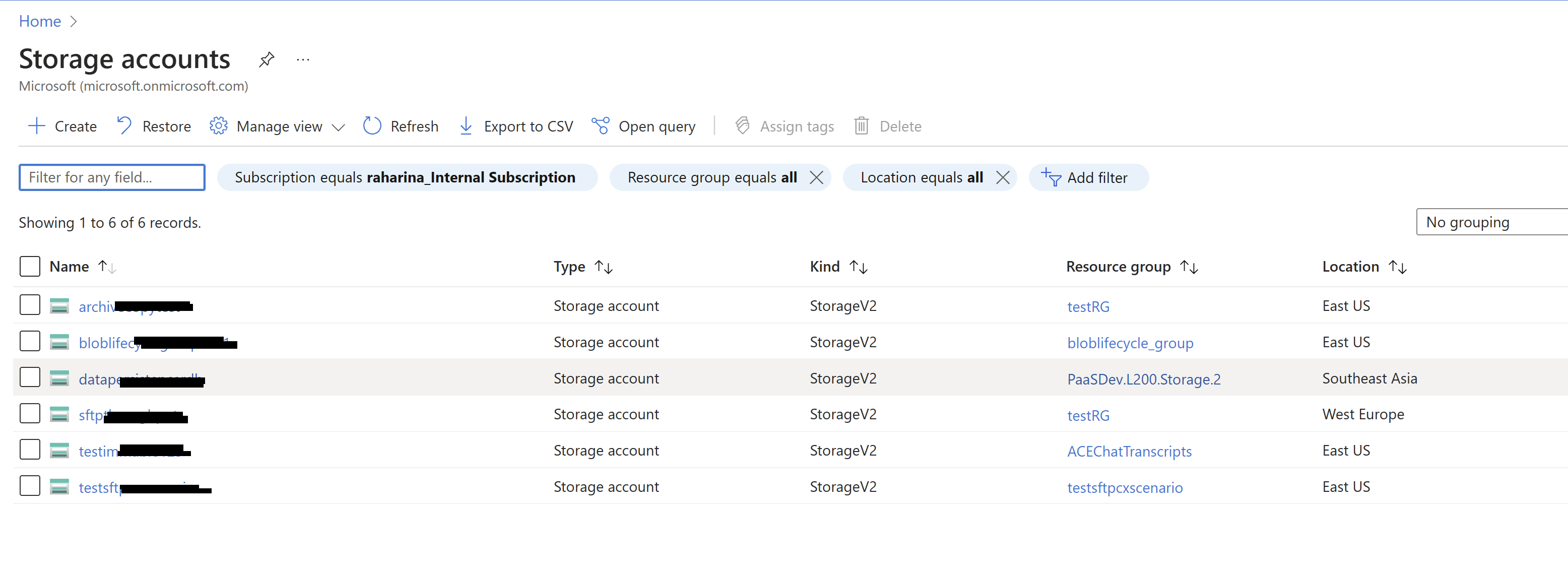
Task: Click the Filter for any field box
Action: [x=112, y=178]
